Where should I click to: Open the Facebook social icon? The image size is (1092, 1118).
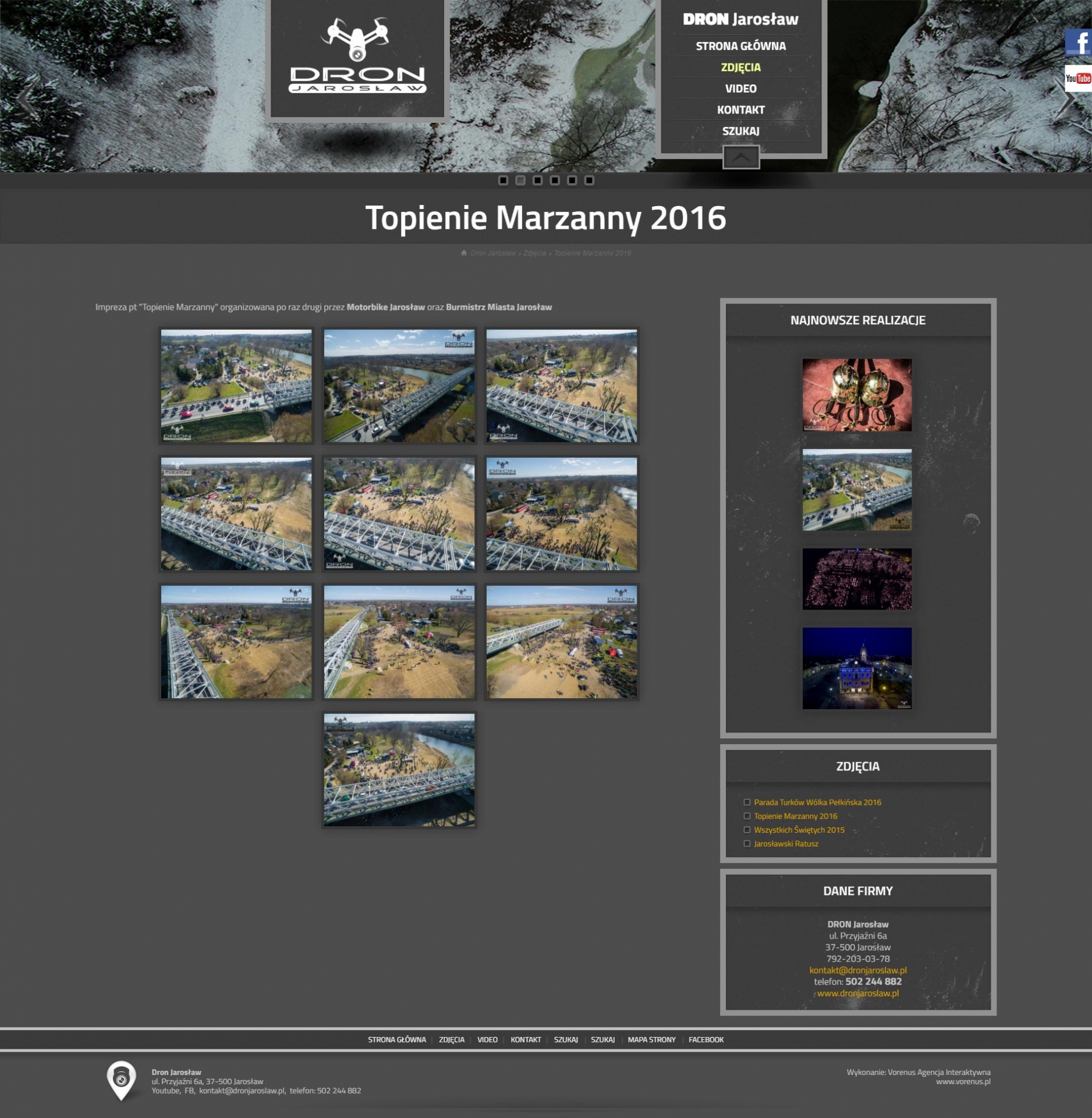[x=1077, y=41]
